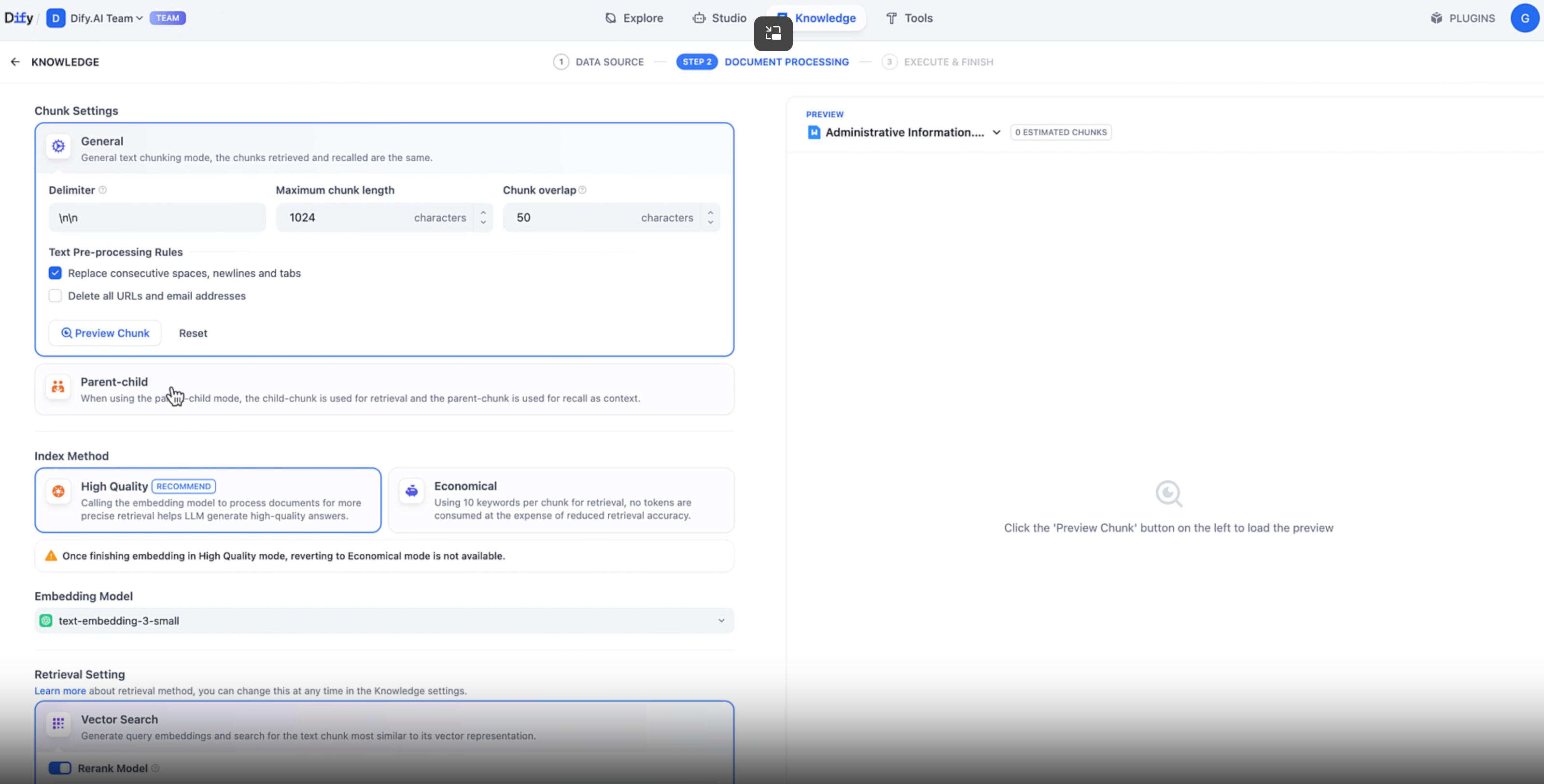Go back using the Knowledge arrow
The width and height of the screenshot is (1544, 784).
pos(15,62)
